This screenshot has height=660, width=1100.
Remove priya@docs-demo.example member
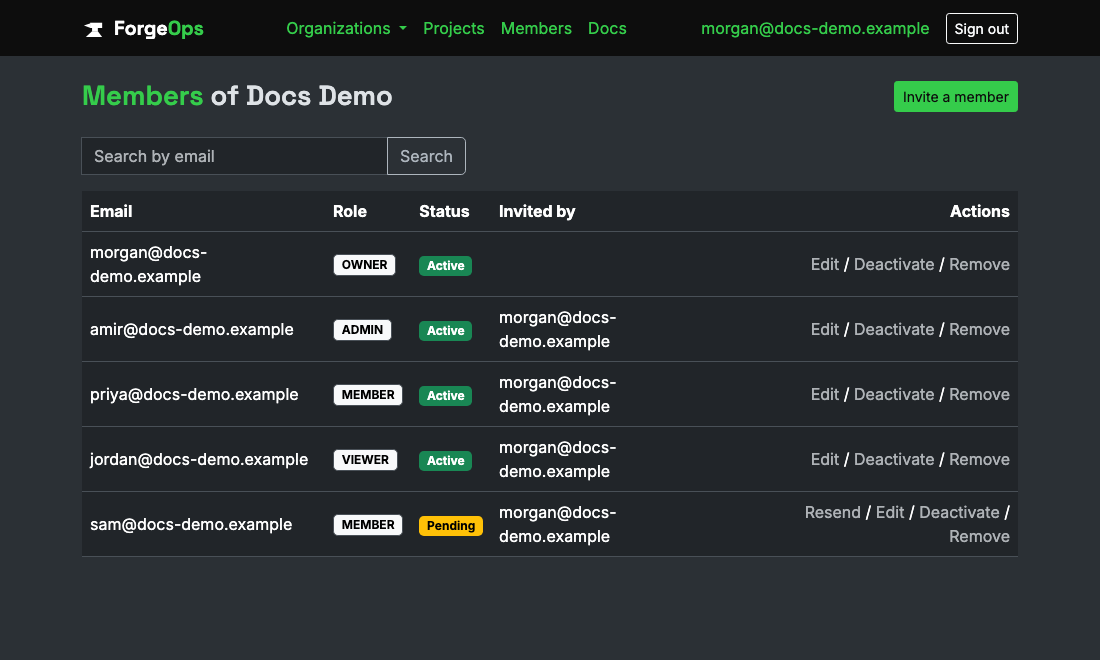coord(979,394)
